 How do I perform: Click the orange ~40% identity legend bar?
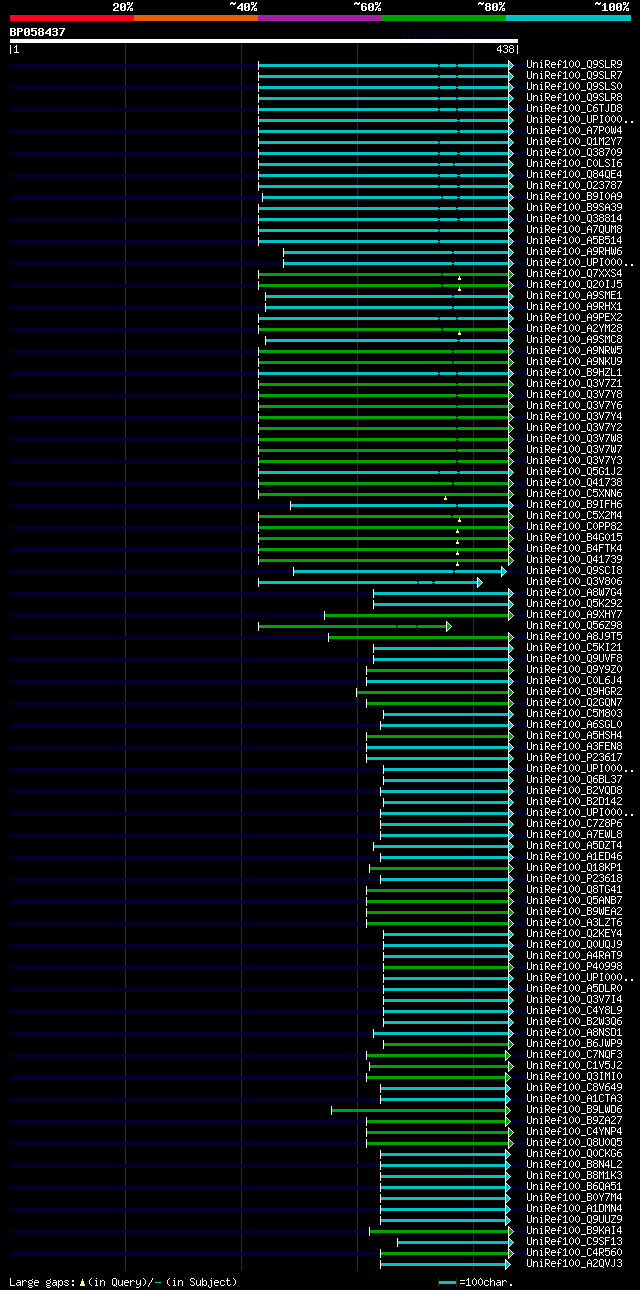click(196, 18)
